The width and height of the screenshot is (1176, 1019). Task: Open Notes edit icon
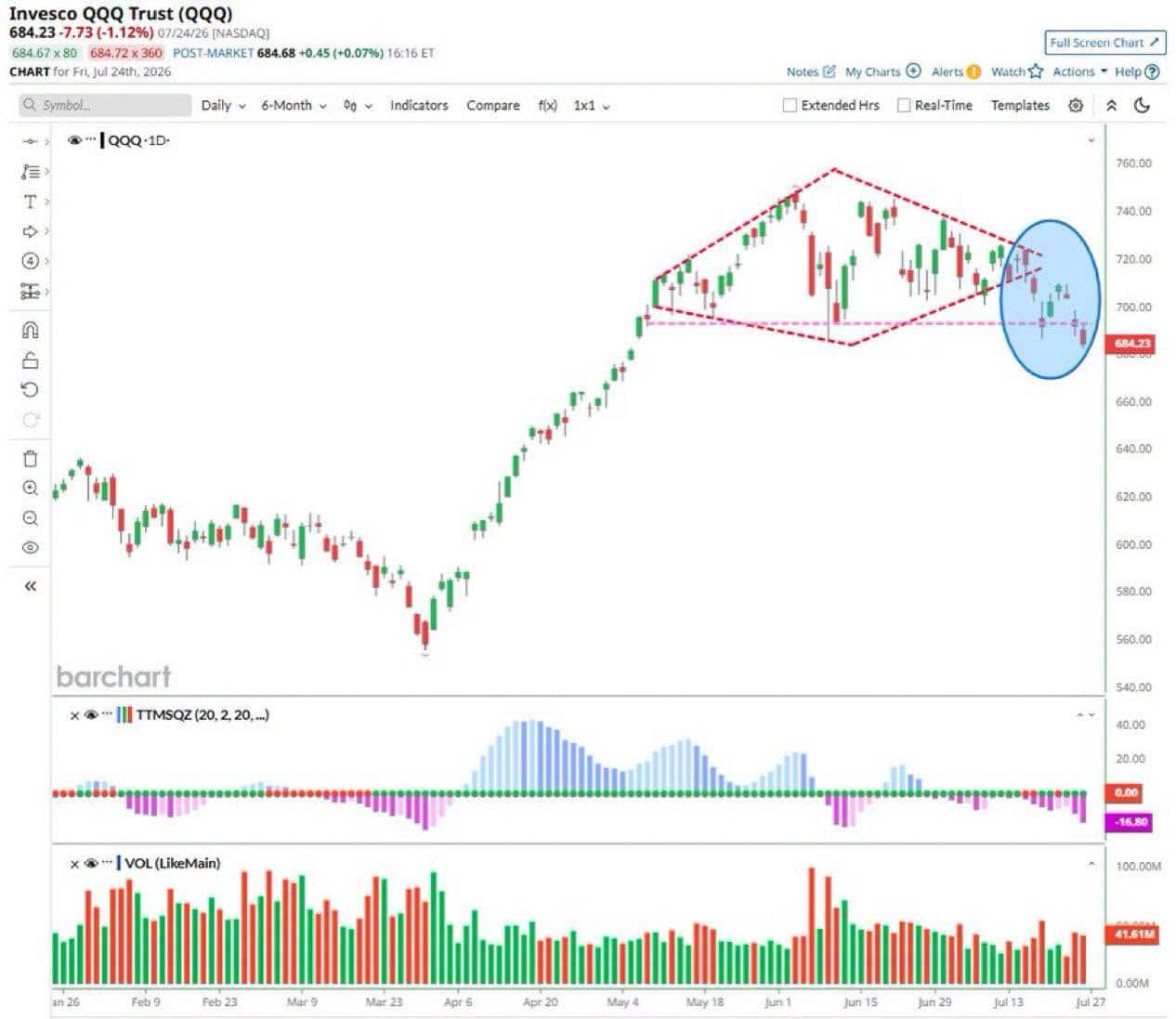[x=830, y=72]
